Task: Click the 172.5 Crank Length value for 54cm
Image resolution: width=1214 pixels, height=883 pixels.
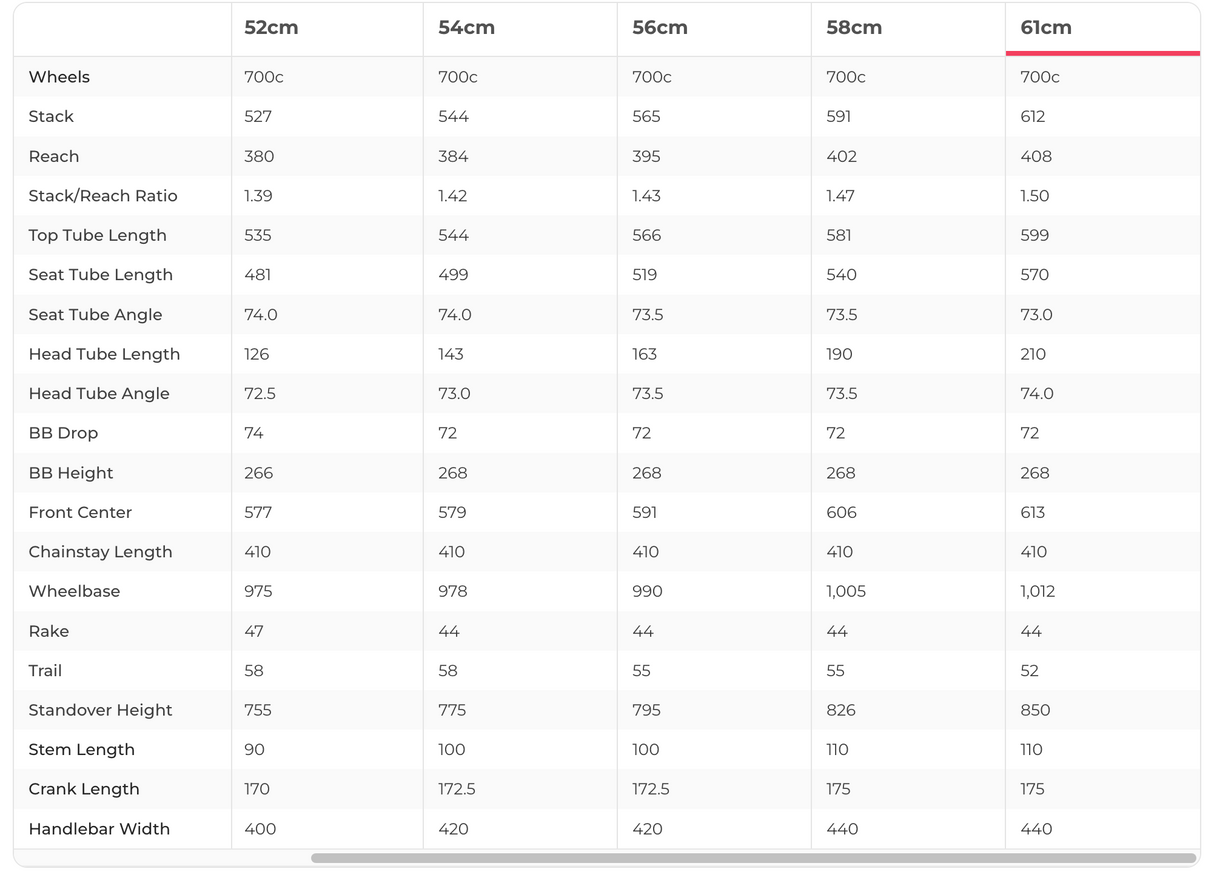Action: [456, 789]
